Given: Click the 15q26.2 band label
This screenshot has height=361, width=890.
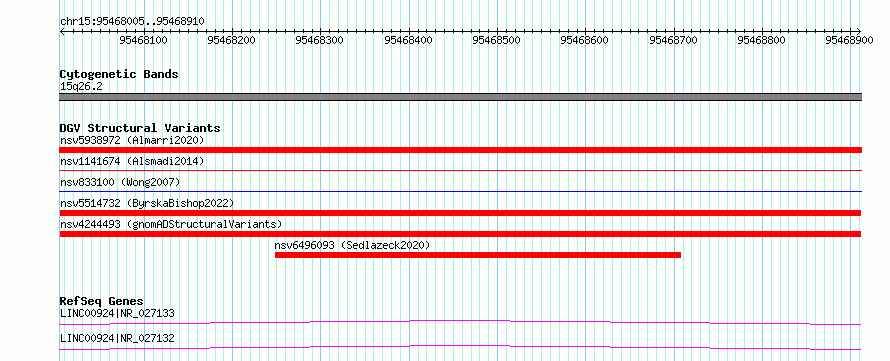Looking at the screenshot, I should pos(81,87).
